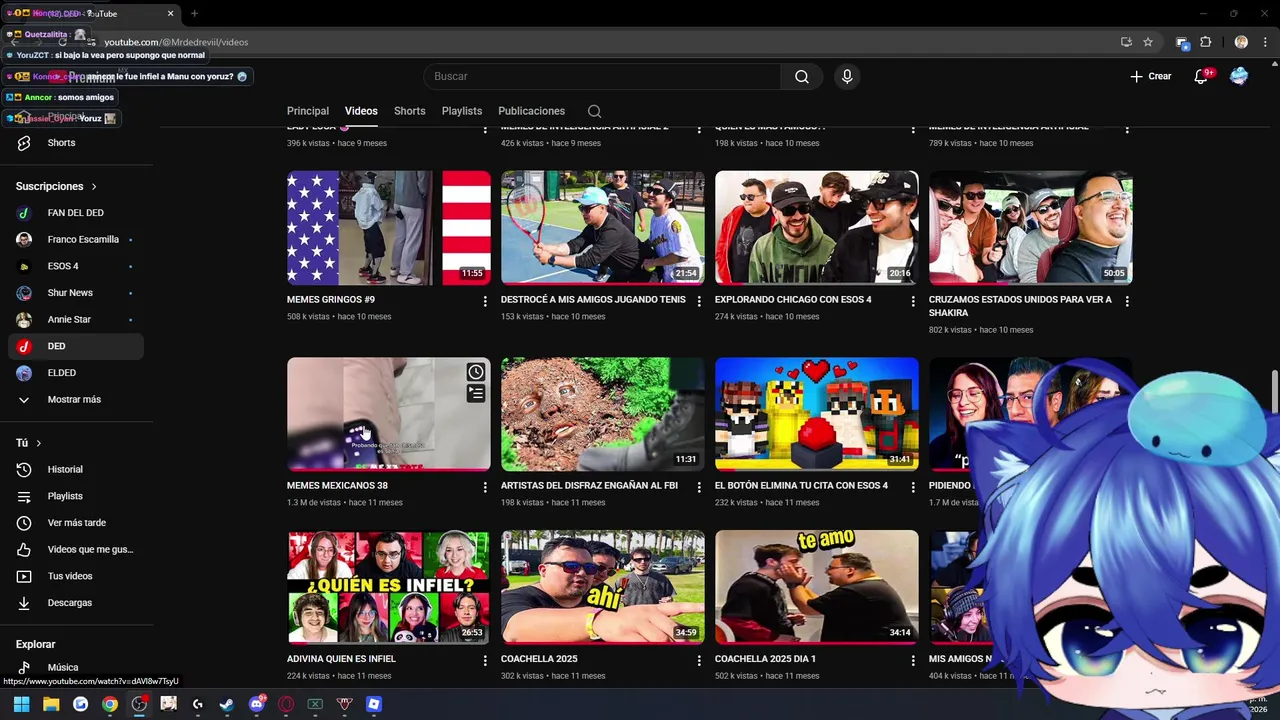1280x720 pixels.
Task: Open the account avatar menu
Action: click(1239, 76)
